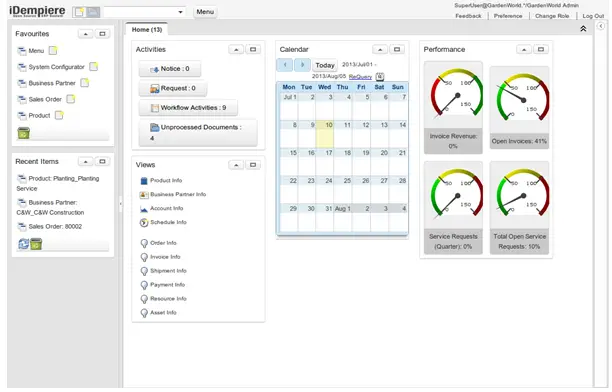Click new record icon next to Business Partner
The width and height of the screenshot is (612, 392).
click(x=85, y=83)
